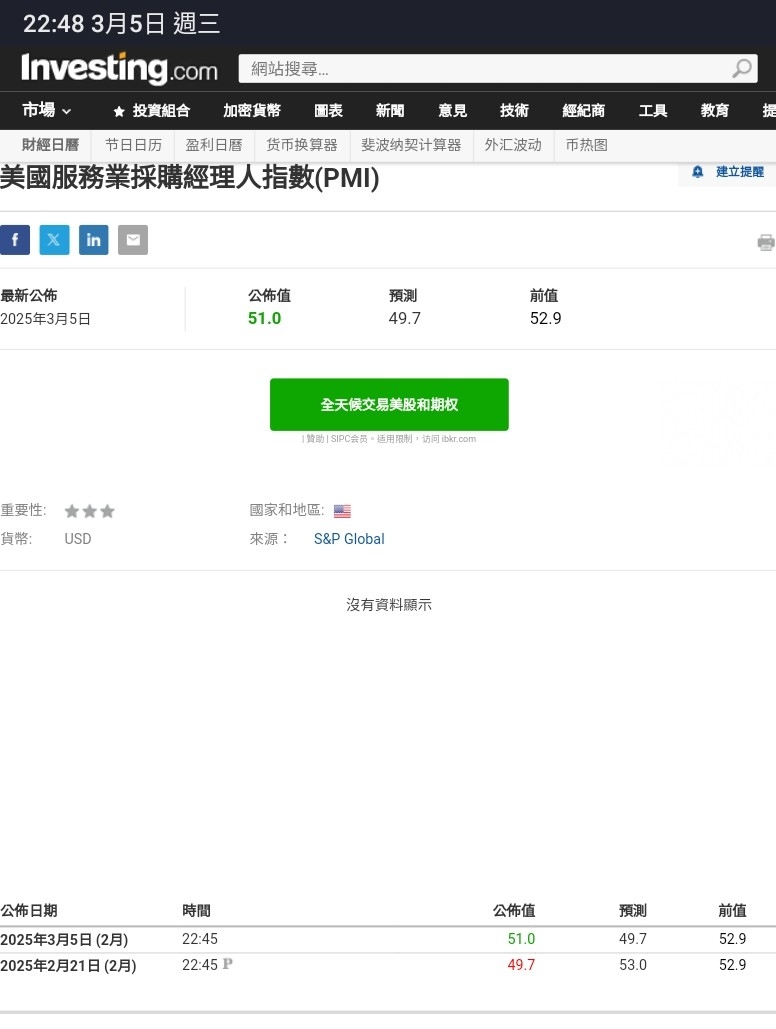Share via LinkedIn icon
776x1029 pixels.
[x=93, y=240]
